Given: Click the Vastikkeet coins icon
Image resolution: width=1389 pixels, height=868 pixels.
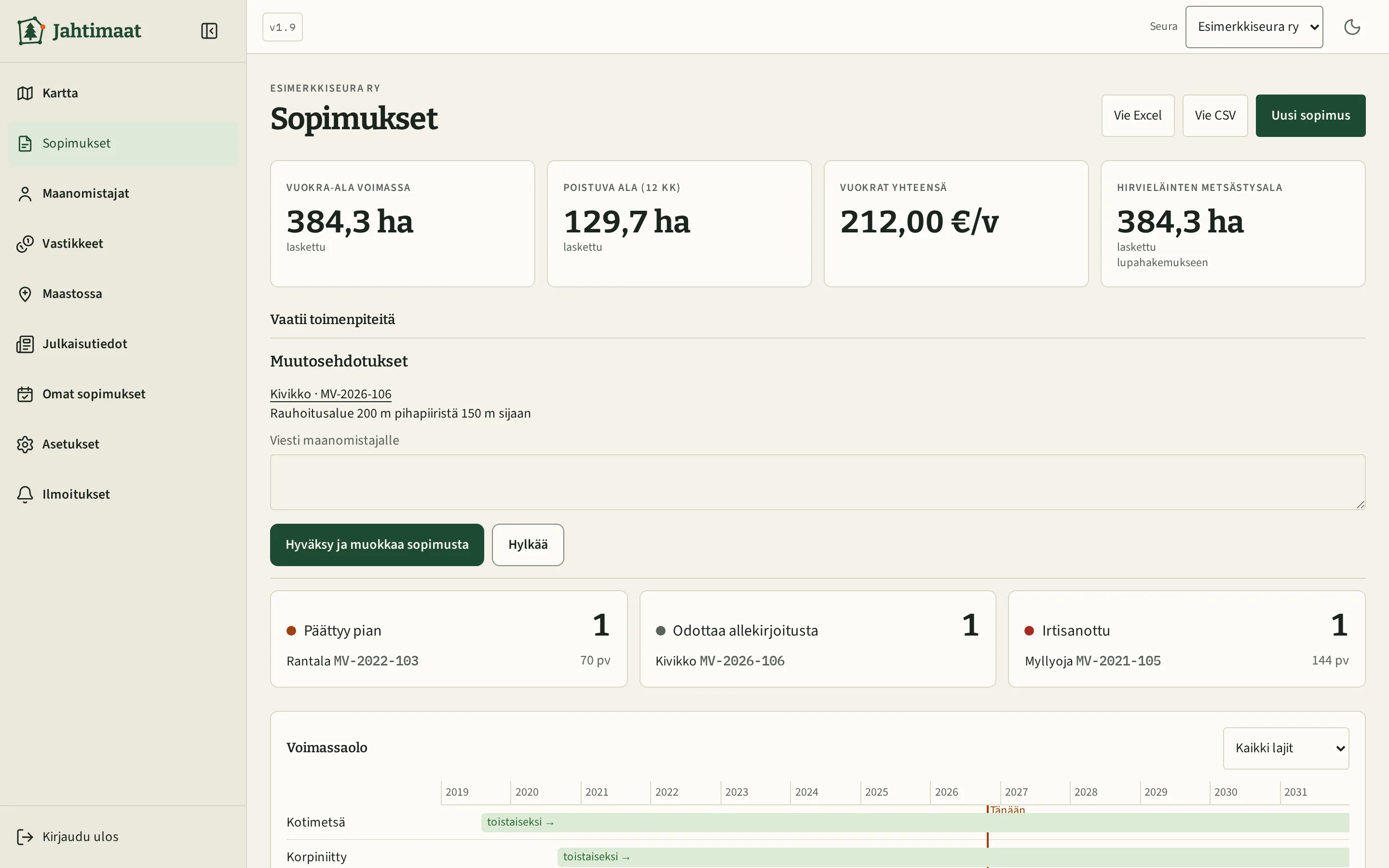Looking at the screenshot, I should click(x=25, y=244).
